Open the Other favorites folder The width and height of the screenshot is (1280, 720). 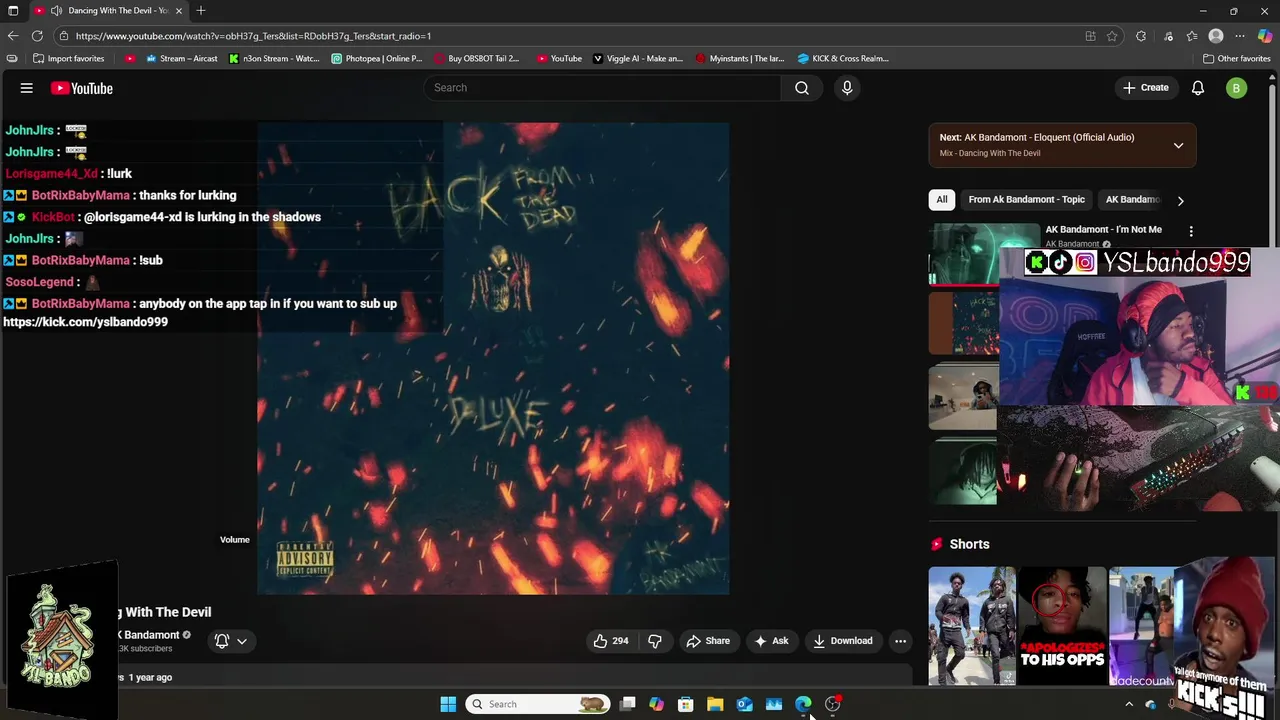pos(1236,58)
